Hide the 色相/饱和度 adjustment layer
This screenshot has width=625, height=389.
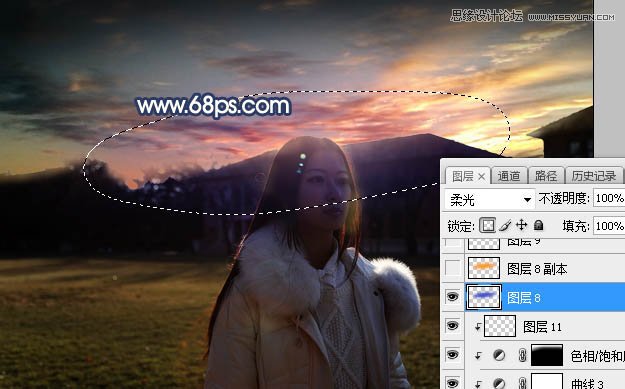[452, 354]
